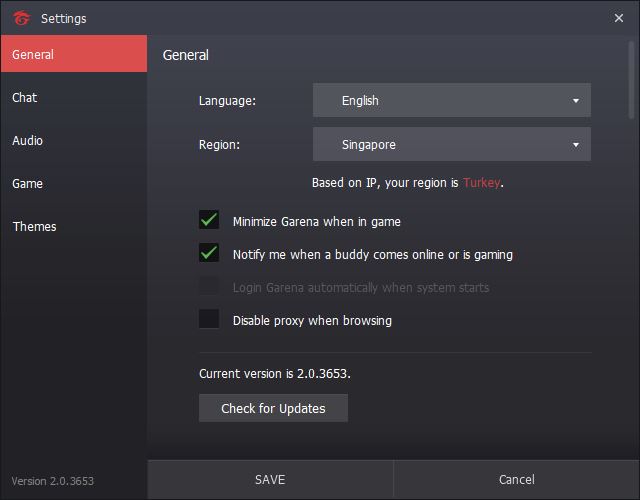Switch to the Audio settings tab

point(74,140)
